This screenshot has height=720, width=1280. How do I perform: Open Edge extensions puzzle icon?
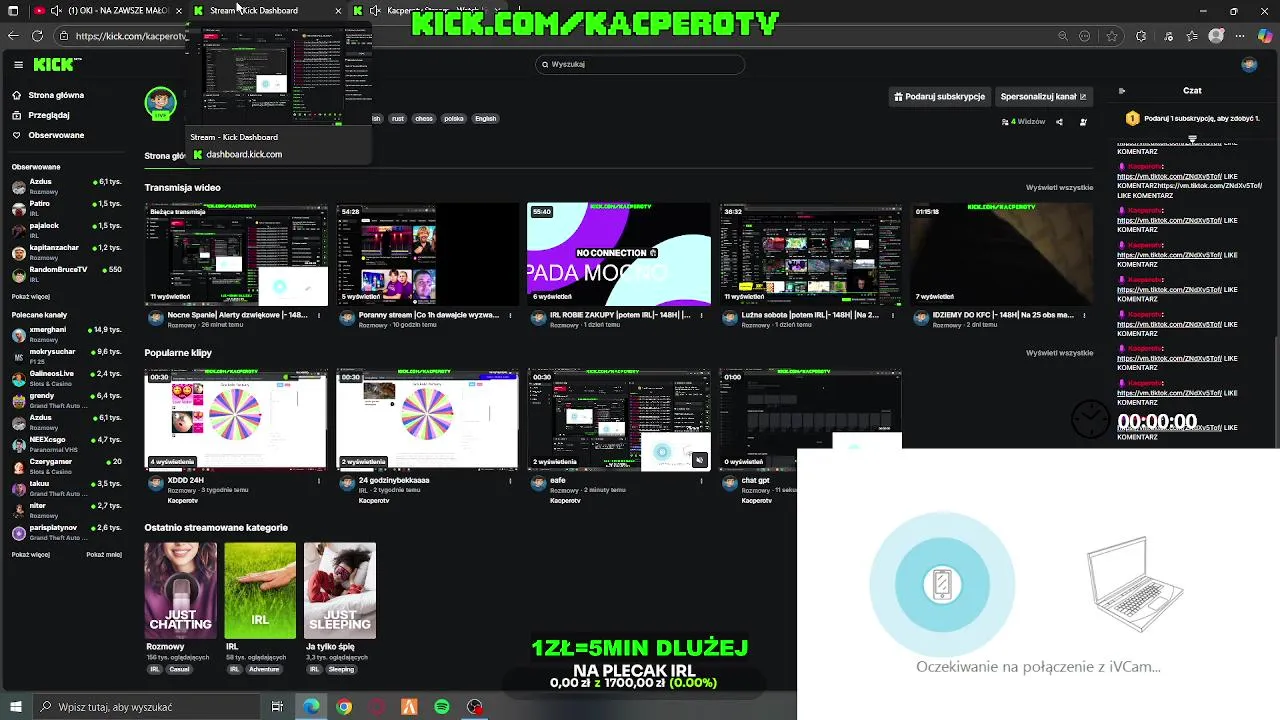point(1141,36)
